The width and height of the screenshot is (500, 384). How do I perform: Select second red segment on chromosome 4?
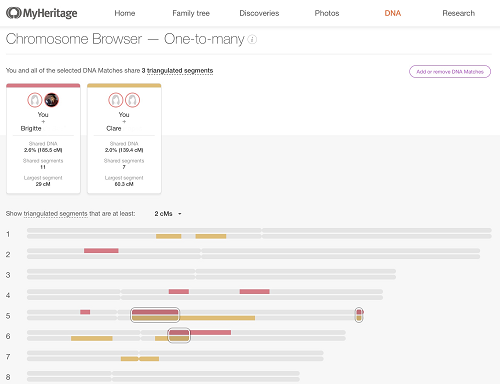(x=254, y=292)
